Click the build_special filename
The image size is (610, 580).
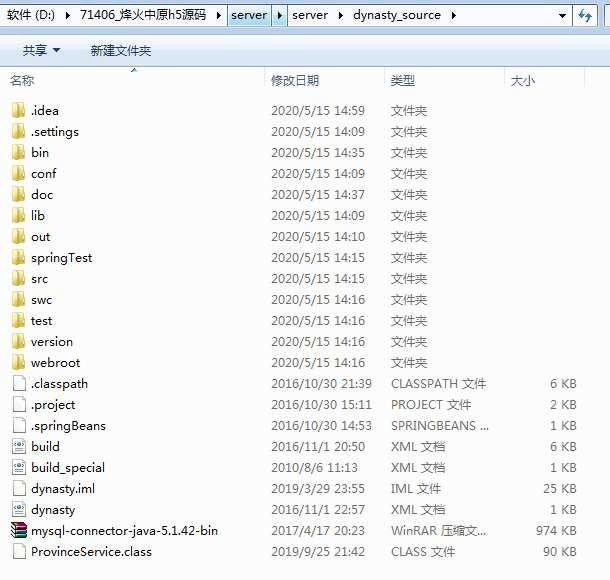68,468
